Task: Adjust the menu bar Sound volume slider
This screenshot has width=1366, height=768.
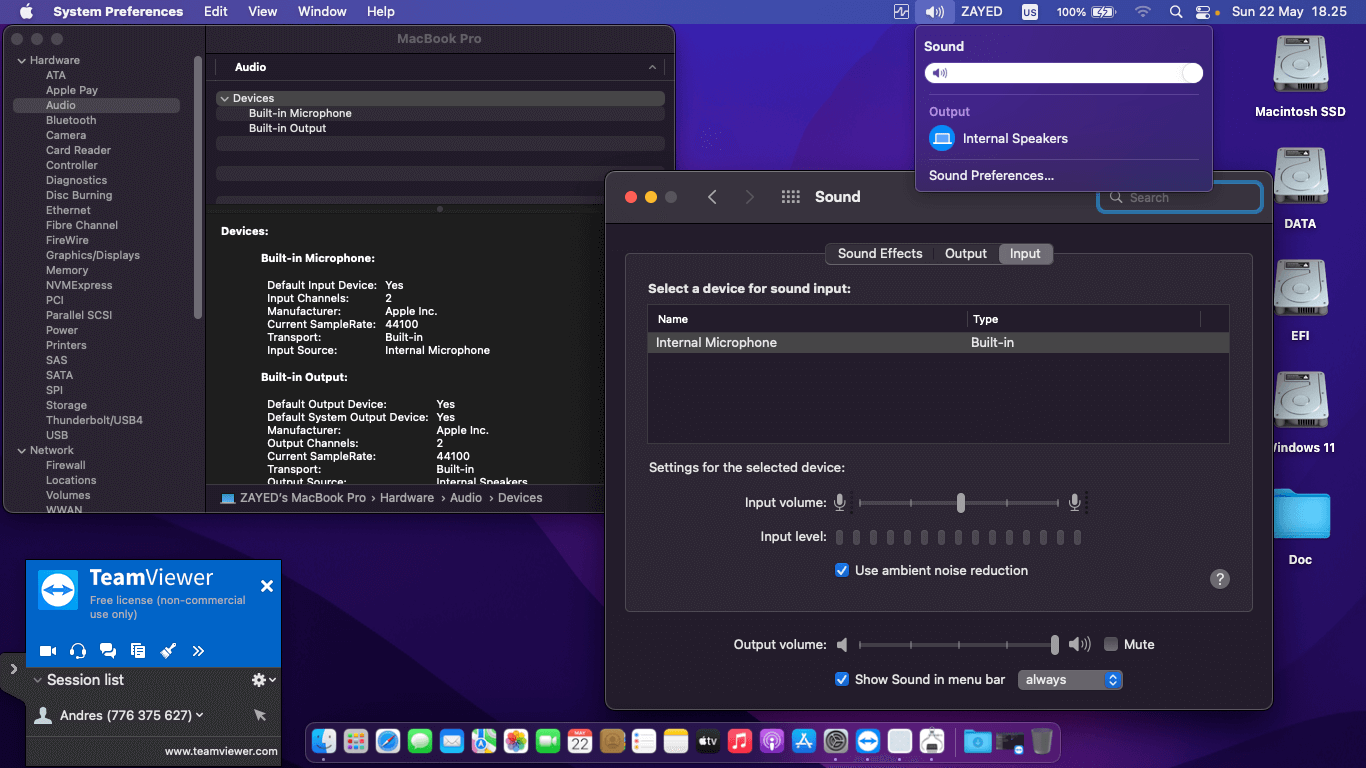Action: coord(1064,73)
